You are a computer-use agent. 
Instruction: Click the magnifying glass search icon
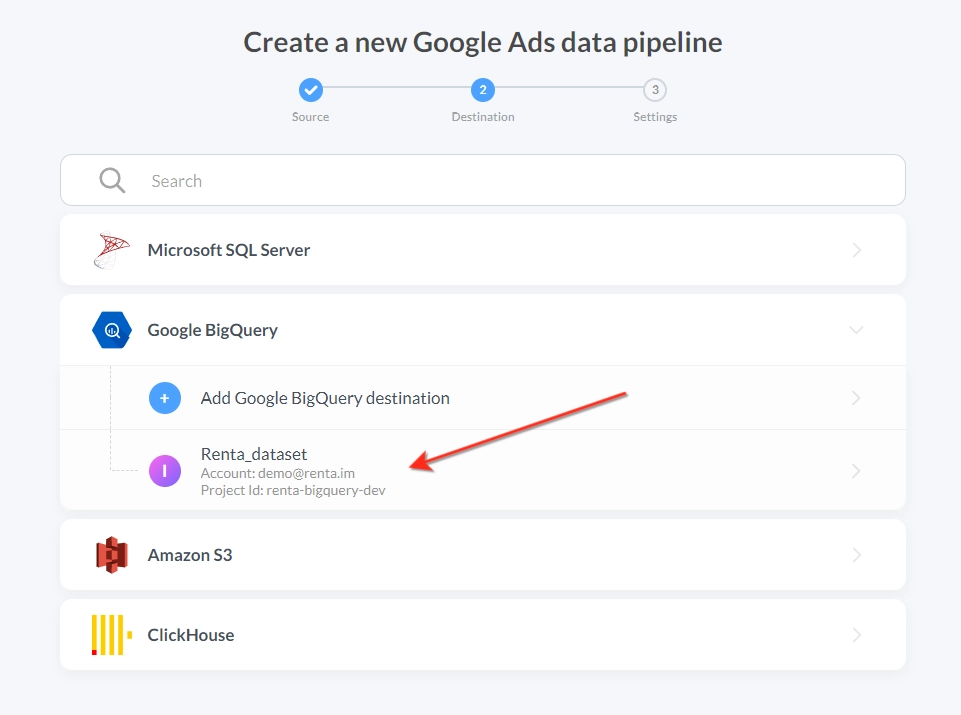[x=112, y=180]
